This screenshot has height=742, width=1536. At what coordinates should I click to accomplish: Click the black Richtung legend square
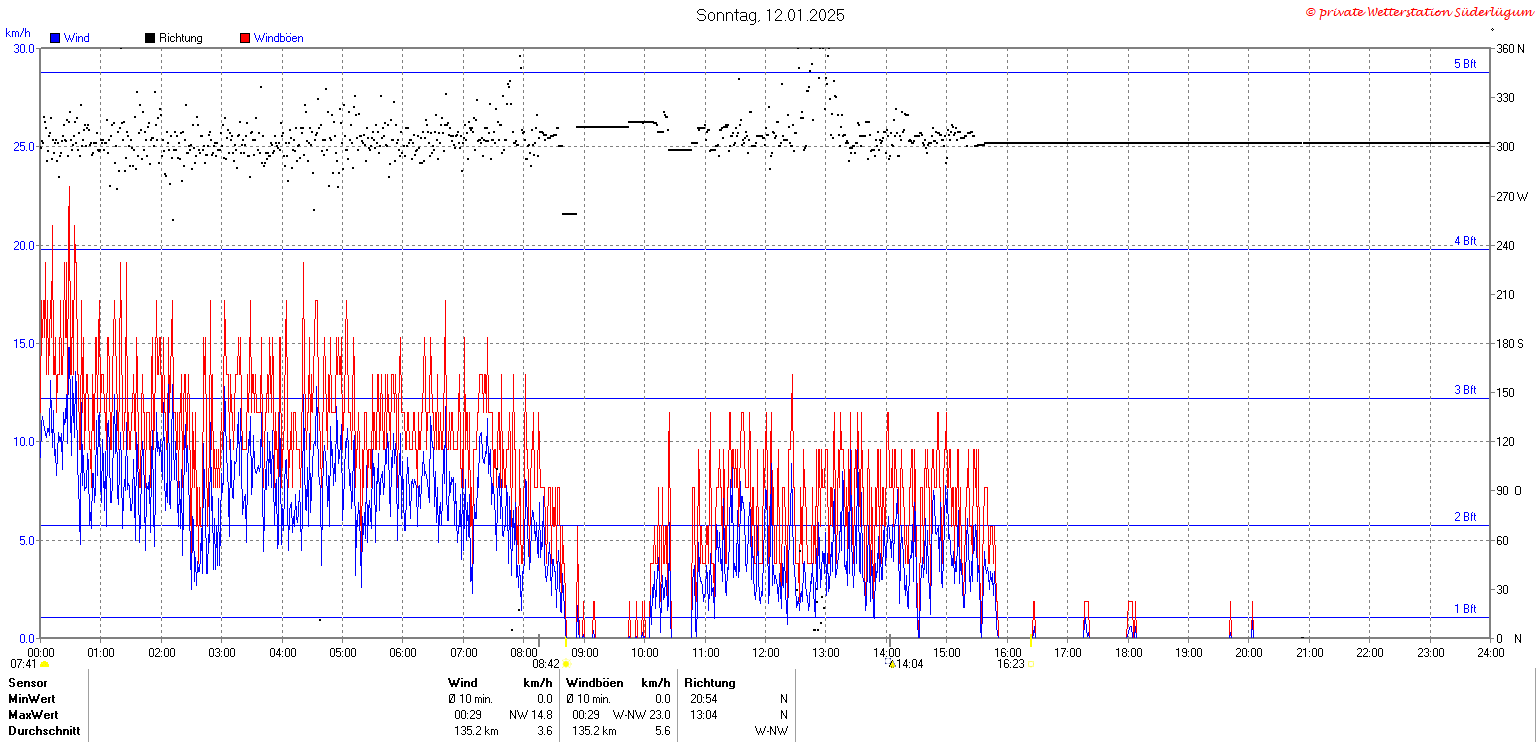150,38
